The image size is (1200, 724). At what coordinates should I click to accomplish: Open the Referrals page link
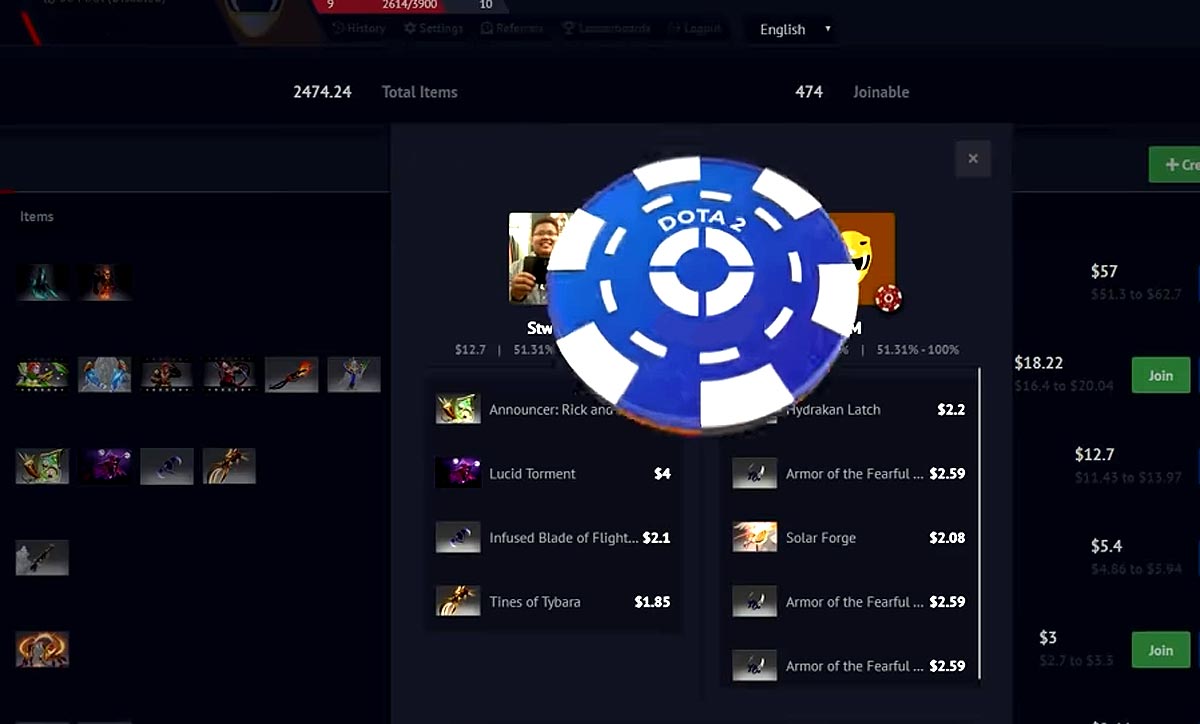coord(512,28)
